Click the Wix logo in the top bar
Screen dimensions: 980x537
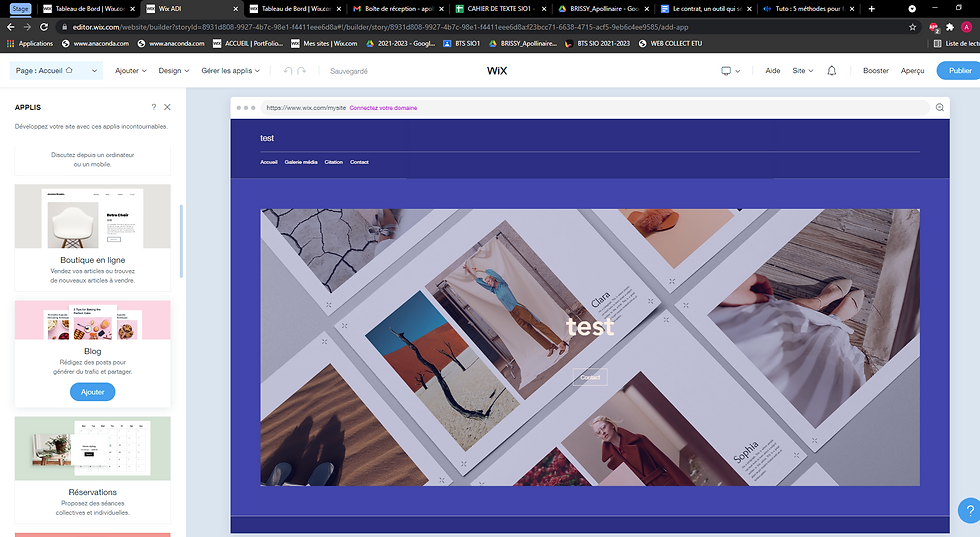pos(497,71)
